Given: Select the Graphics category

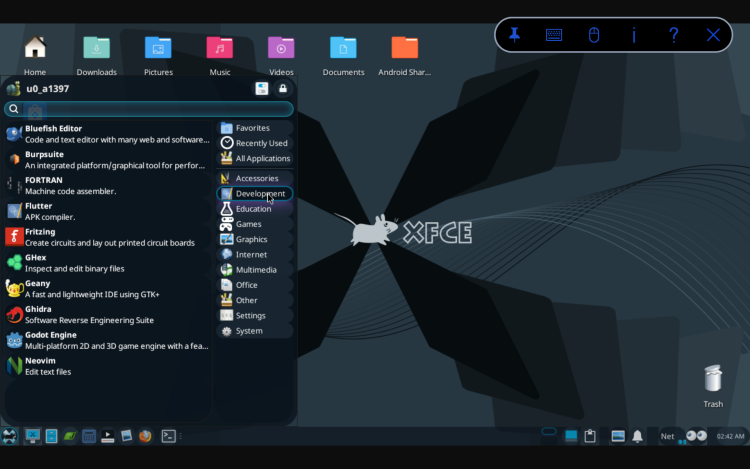Looking at the screenshot, I should [x=255, y=240].
